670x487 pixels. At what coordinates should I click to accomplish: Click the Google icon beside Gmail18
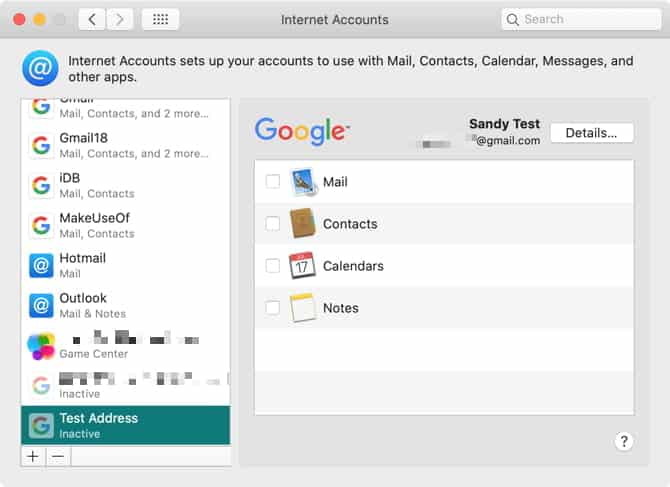coord(41,145)
